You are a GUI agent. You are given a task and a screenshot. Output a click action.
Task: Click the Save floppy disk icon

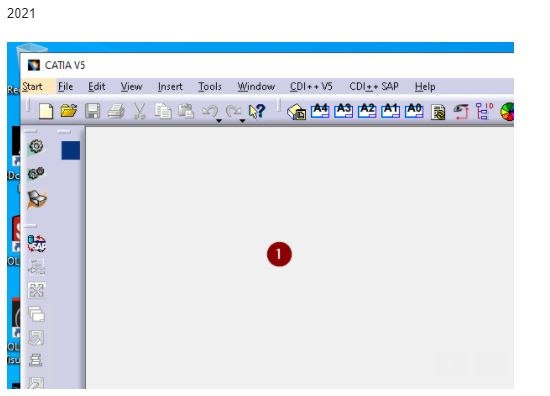[x=92, y=112]
